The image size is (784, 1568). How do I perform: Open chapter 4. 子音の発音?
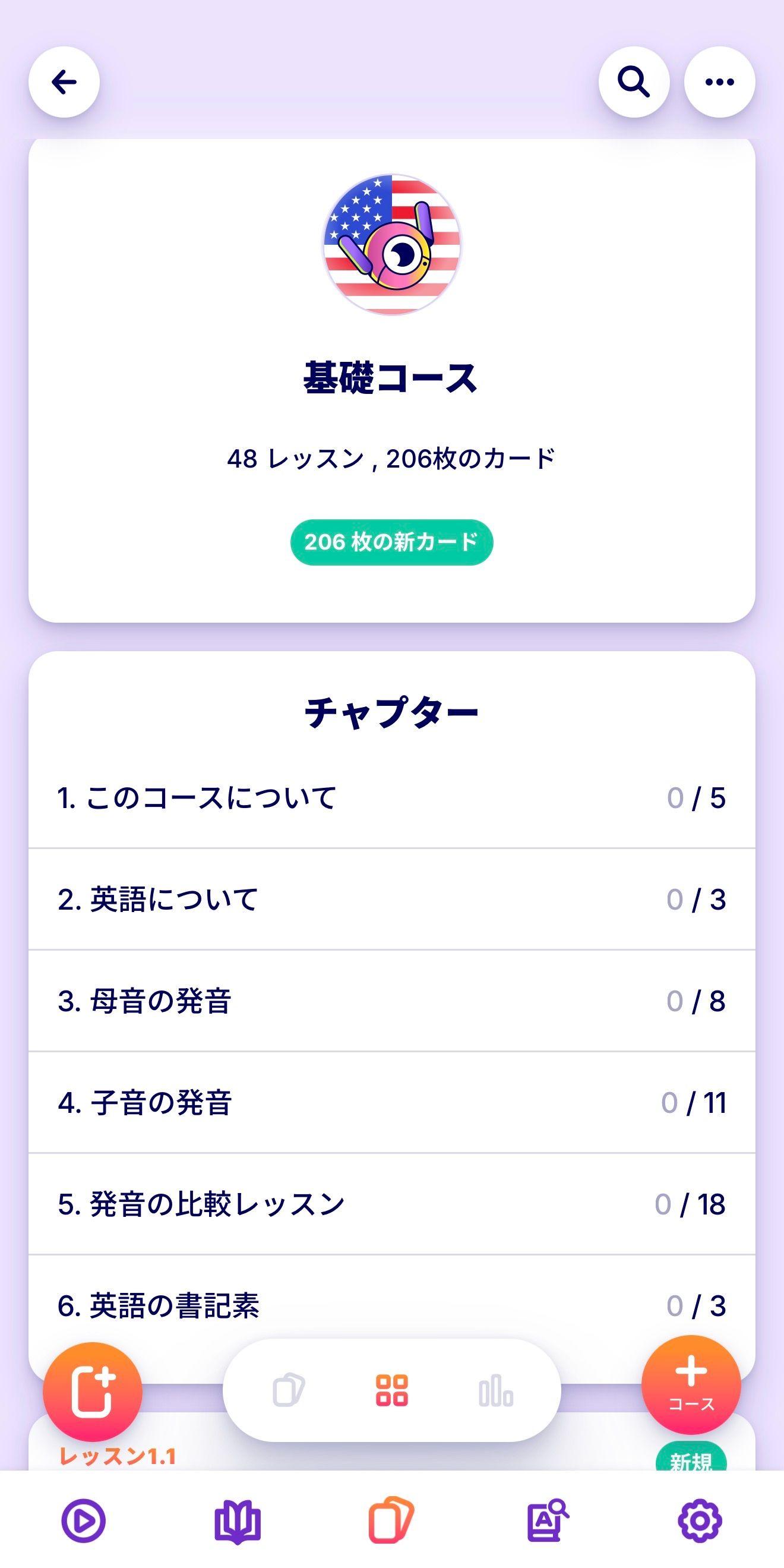point(391,1102)
